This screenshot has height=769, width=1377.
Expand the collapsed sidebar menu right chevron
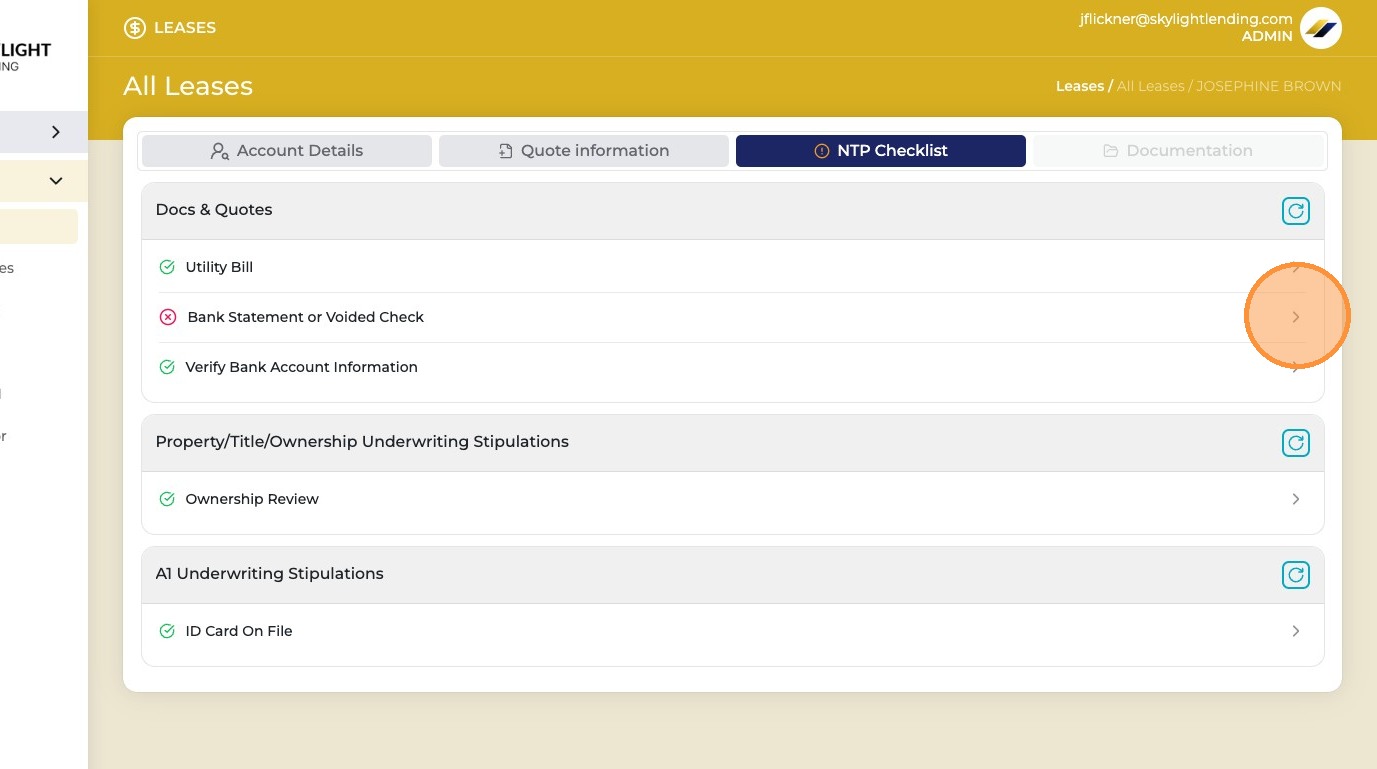56,132
